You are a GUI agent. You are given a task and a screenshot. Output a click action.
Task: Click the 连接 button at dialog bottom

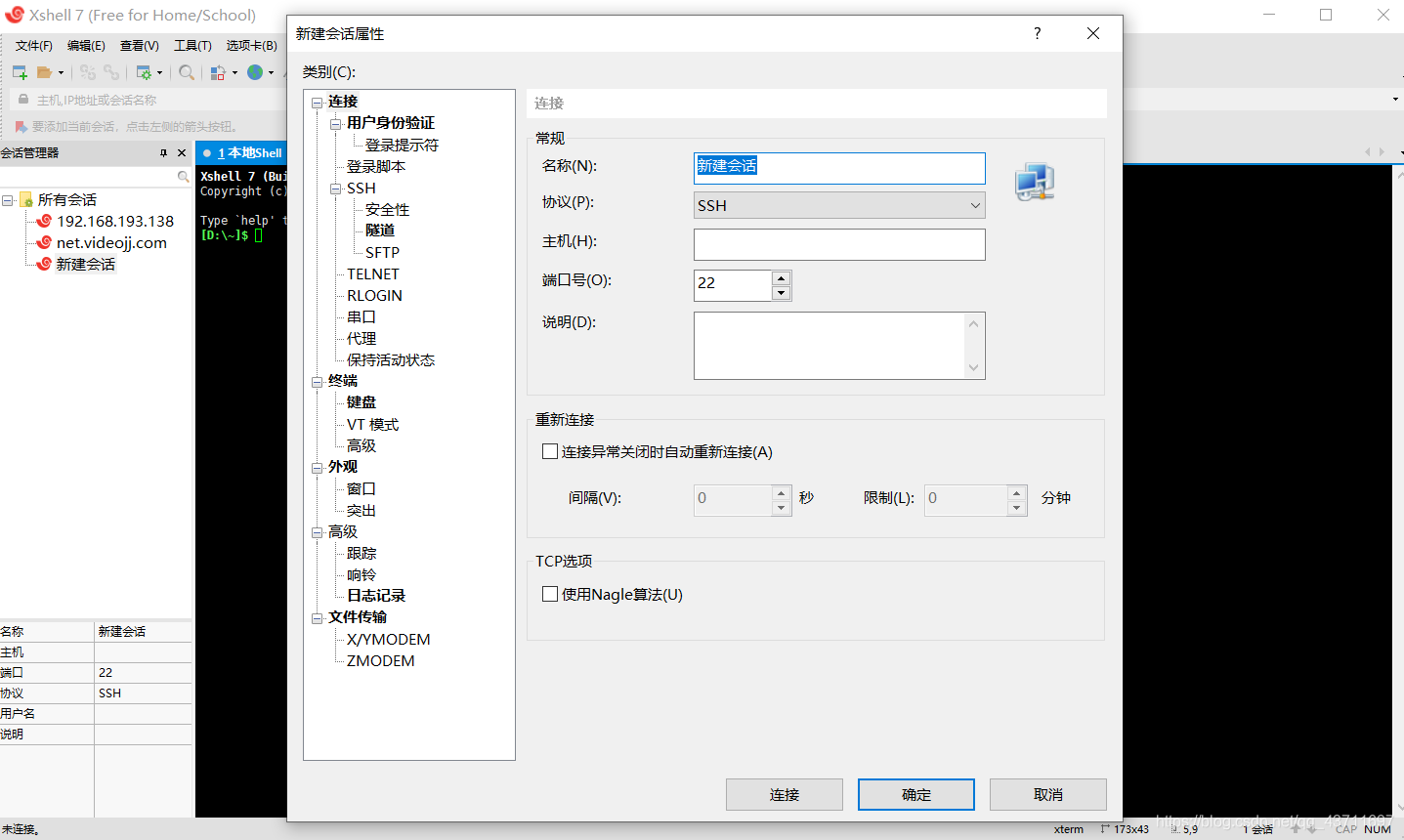tap(785, 795)
